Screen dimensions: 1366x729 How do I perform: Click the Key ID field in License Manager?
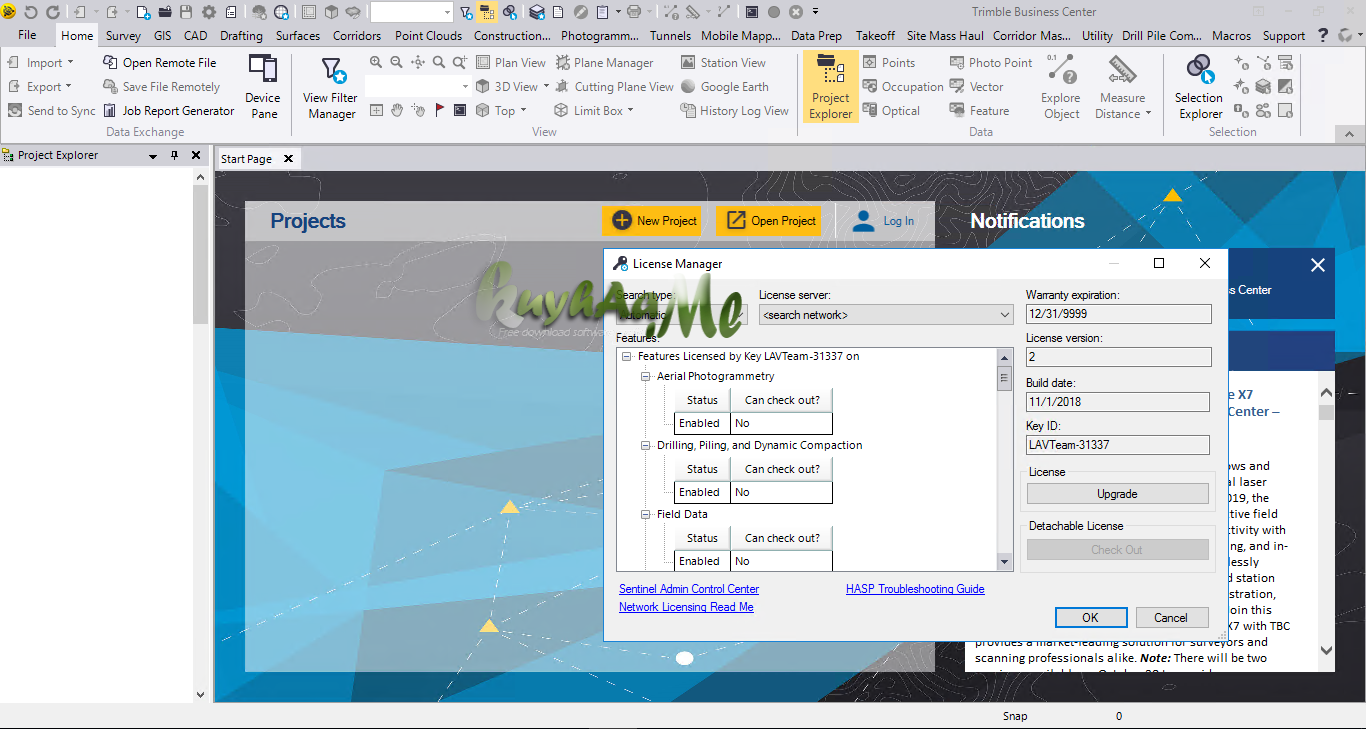tap(1117, 445)
